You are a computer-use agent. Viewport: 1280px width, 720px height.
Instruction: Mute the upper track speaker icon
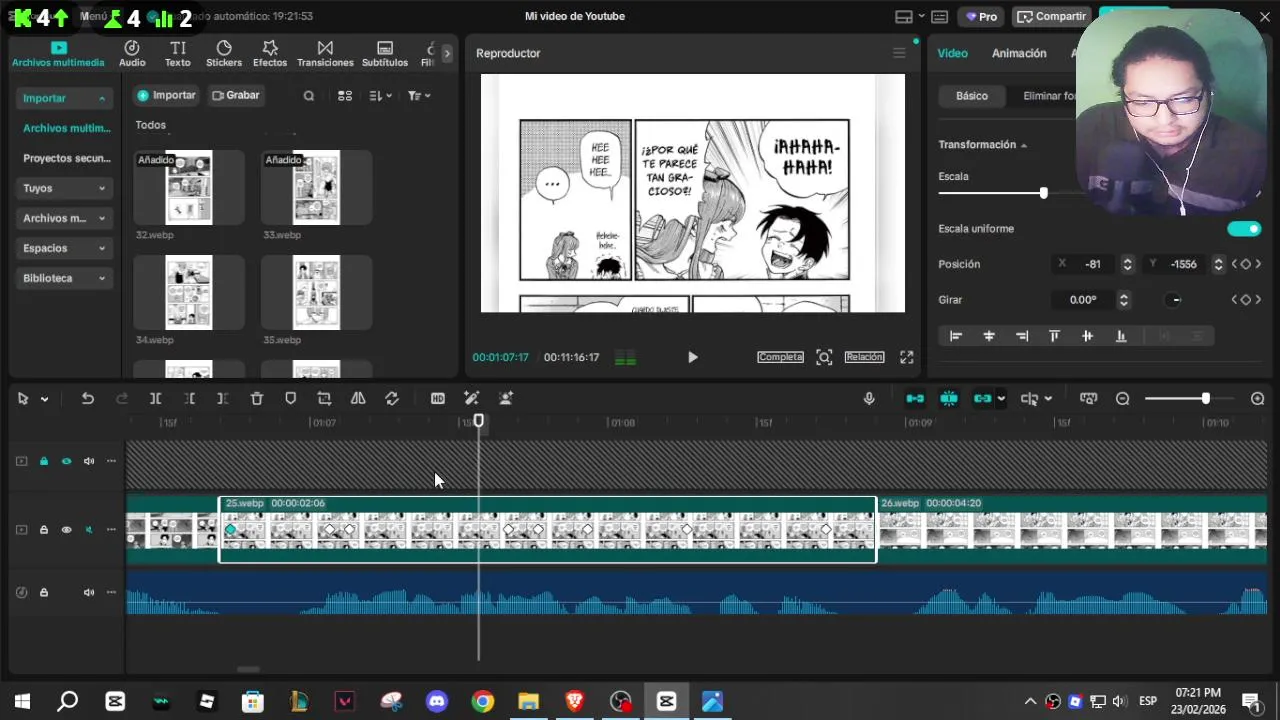pos(89,461)
